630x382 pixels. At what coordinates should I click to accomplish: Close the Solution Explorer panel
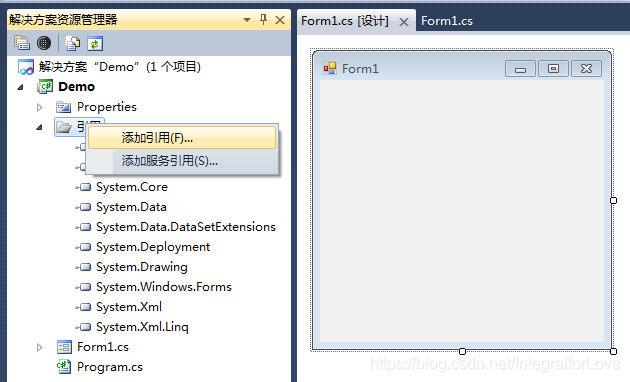coord(280,20)
